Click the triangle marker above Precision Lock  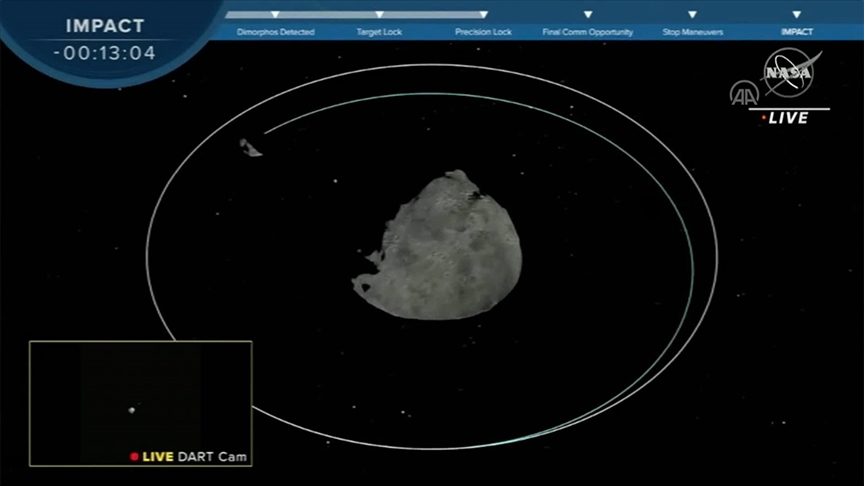click(x=483, y=15)
